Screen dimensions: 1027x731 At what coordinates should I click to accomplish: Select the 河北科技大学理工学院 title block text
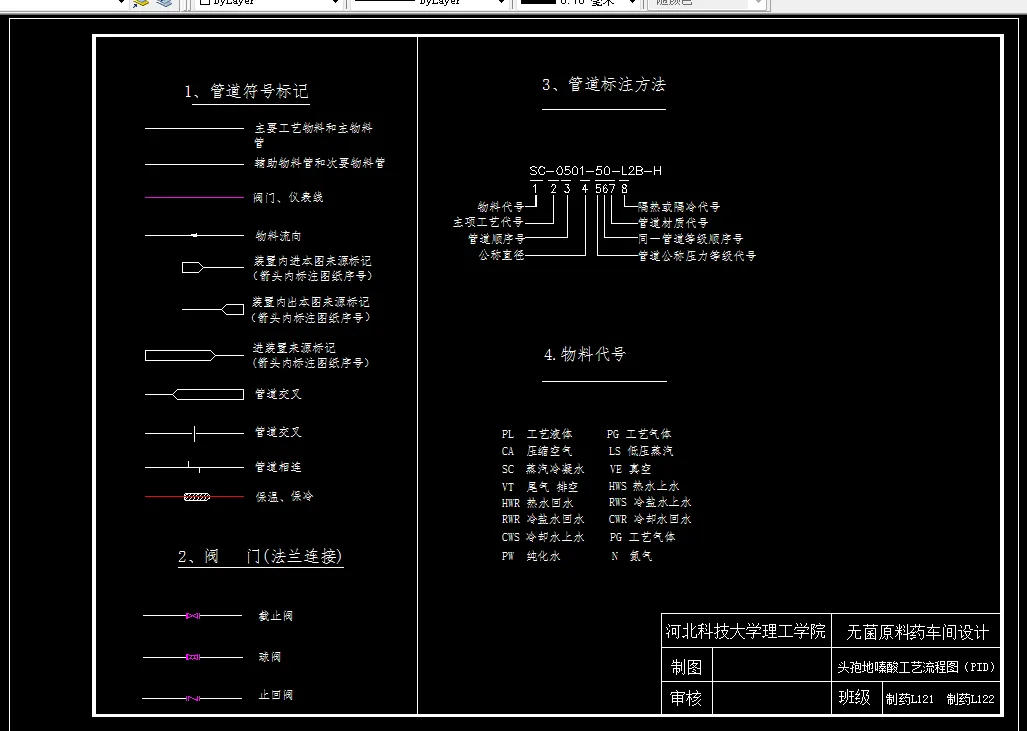coord(746,631)
